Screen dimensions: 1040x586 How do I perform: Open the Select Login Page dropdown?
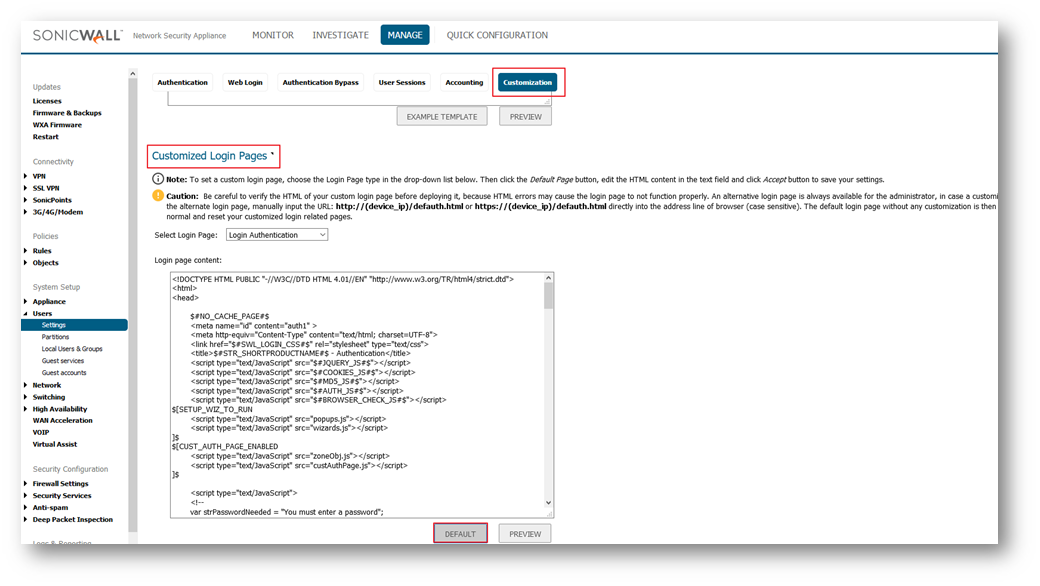point(277,235)
